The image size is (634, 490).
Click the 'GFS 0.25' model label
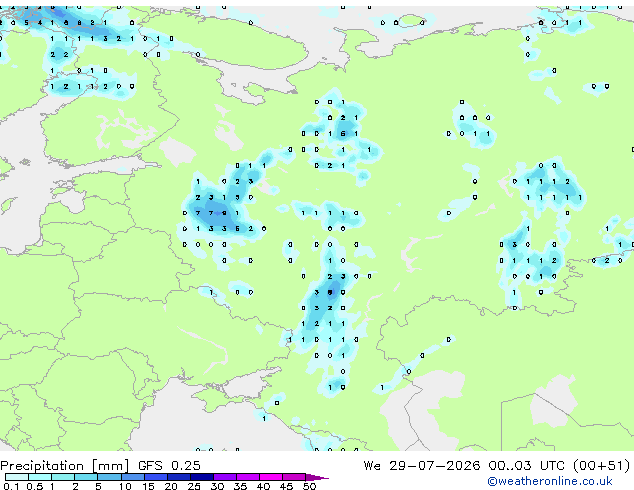(169, 466)
